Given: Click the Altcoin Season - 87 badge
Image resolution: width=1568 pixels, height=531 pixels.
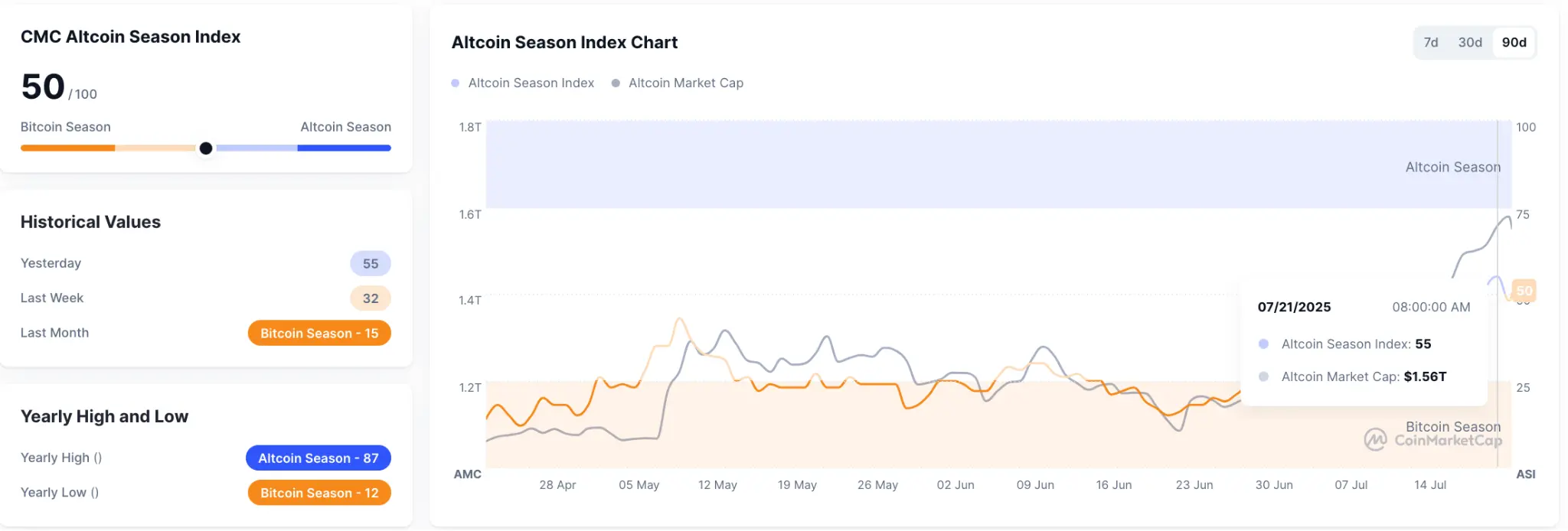Looking at the screenshot, I should pyautogui.click(x=318, y=458).
